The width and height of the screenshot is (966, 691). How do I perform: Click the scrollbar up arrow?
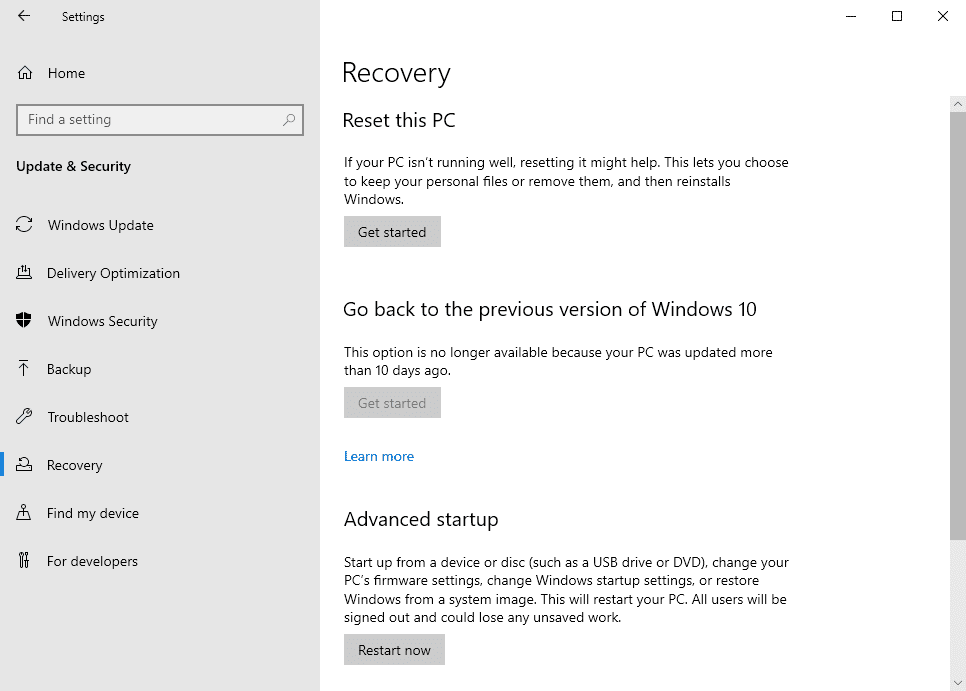click(958, 104)
